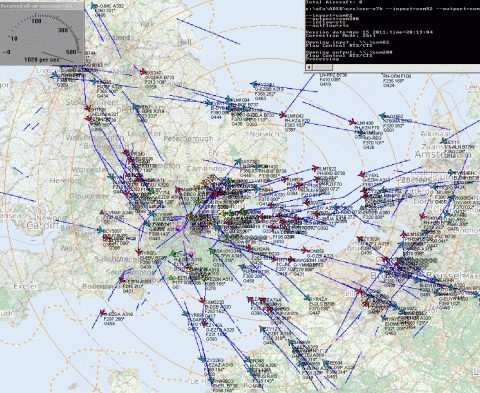Click the Amsterdam city label on the map
Screen dimensions: 480x393
pos(443,154)
